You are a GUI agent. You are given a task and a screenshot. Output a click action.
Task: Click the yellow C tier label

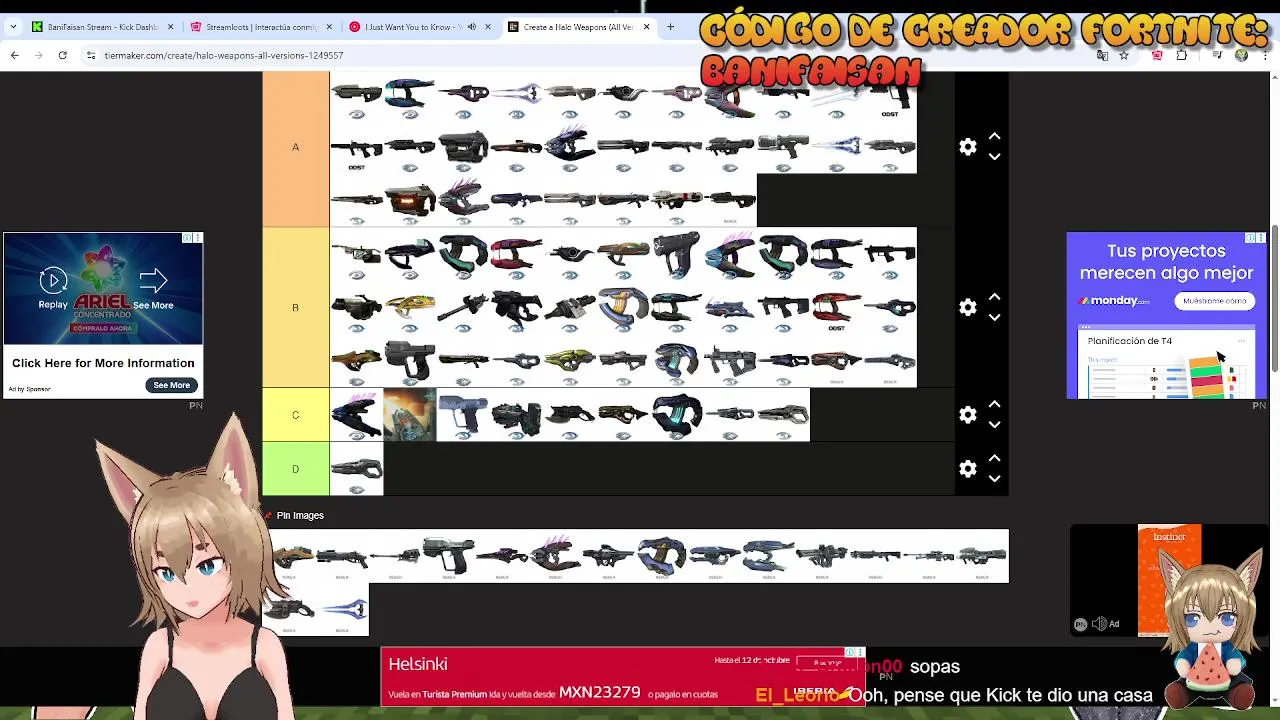click(x=296, y=414)
